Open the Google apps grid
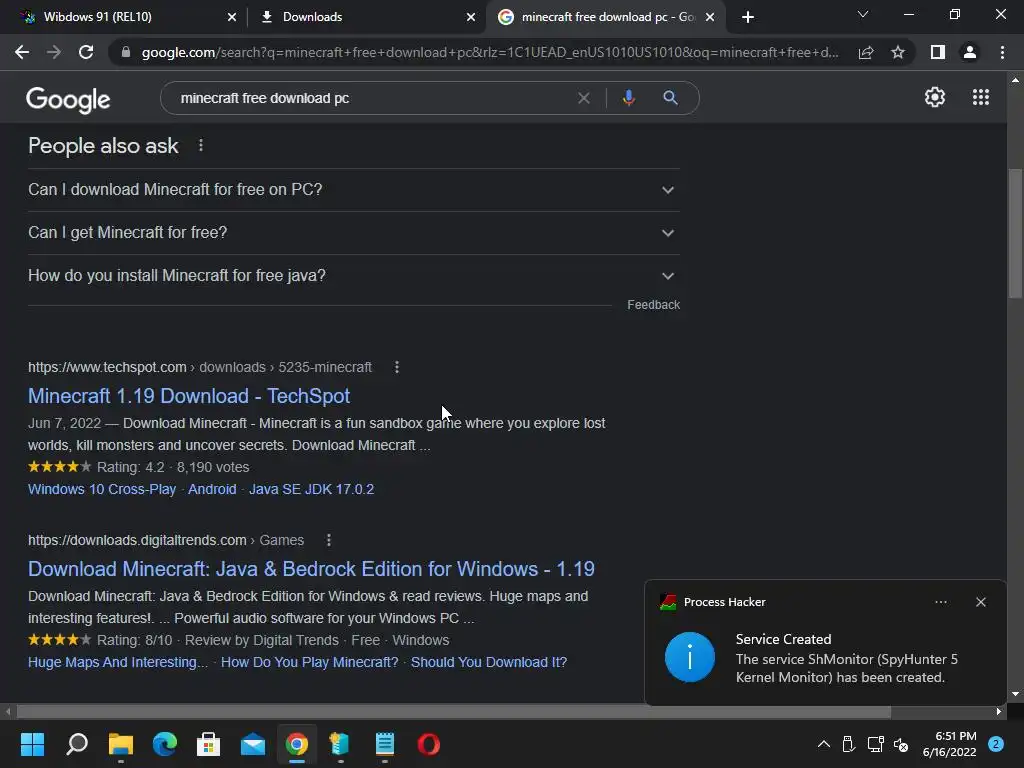The height and width of the screenshot is (768, 1024). click(980, 97)
